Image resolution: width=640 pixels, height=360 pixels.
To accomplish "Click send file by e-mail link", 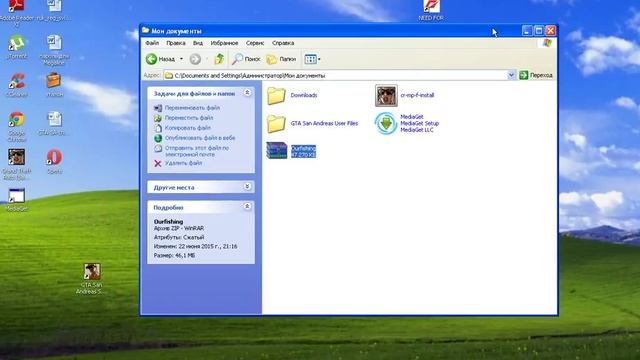I will coord(197,151).
